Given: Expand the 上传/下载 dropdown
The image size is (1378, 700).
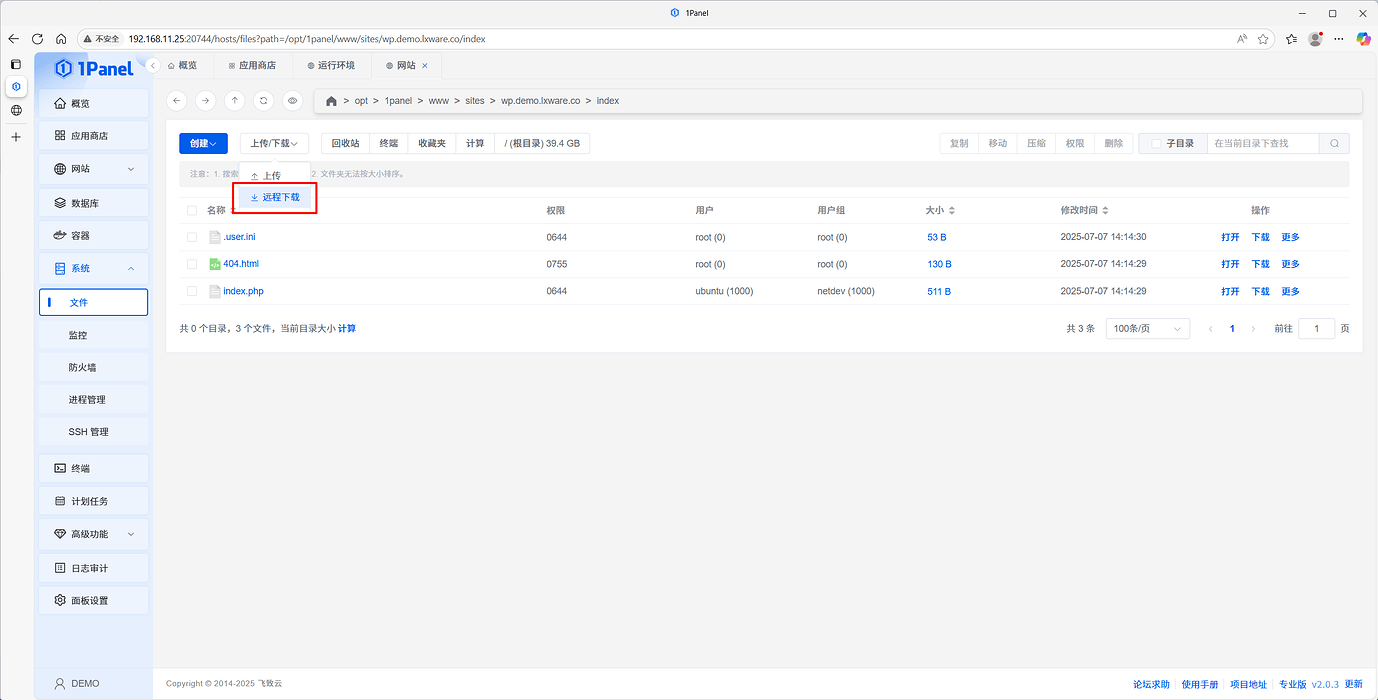Looking at the screenshot, I should (273, 143).
